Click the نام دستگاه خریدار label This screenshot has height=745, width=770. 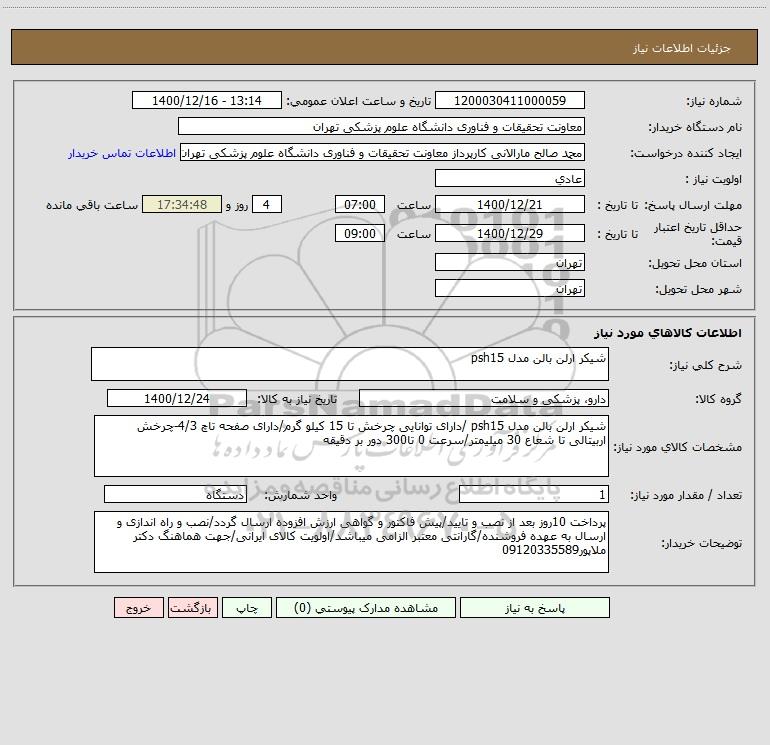(695, 127)
